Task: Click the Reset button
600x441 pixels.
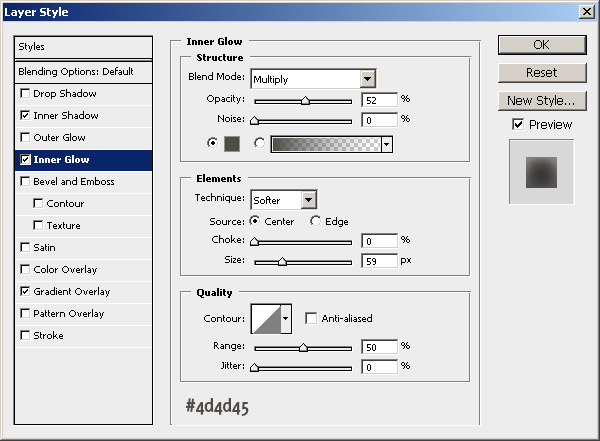Action: pyautogui.click(x=542, y=73)
